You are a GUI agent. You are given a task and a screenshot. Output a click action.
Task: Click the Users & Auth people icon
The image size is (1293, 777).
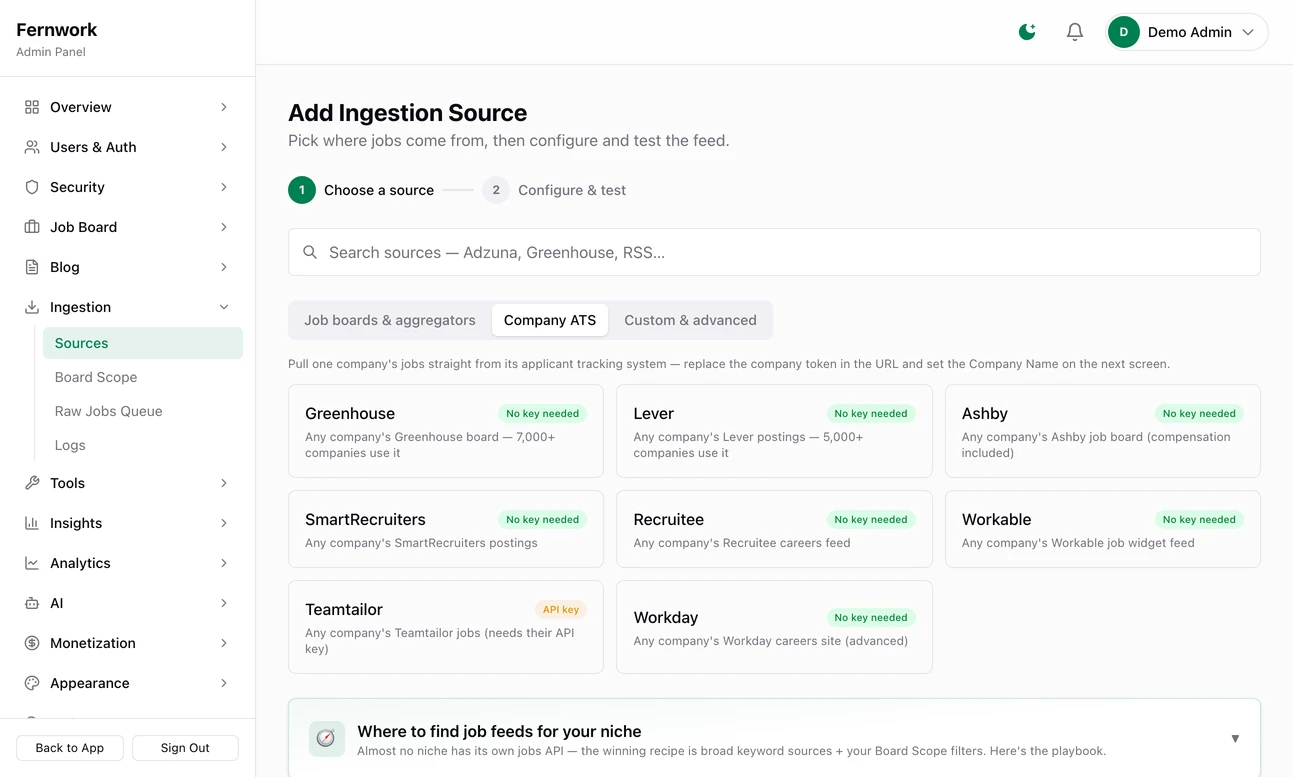pos(32,147)
